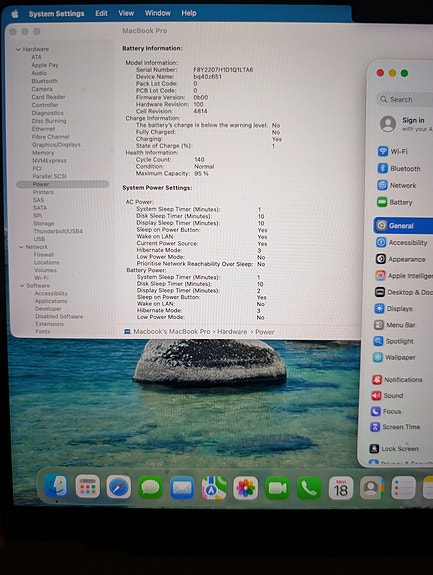The height and width of the screenshot is (575, 433).
Task: Collapse the Network section disclosure triangle
Action: pos(21,247)
